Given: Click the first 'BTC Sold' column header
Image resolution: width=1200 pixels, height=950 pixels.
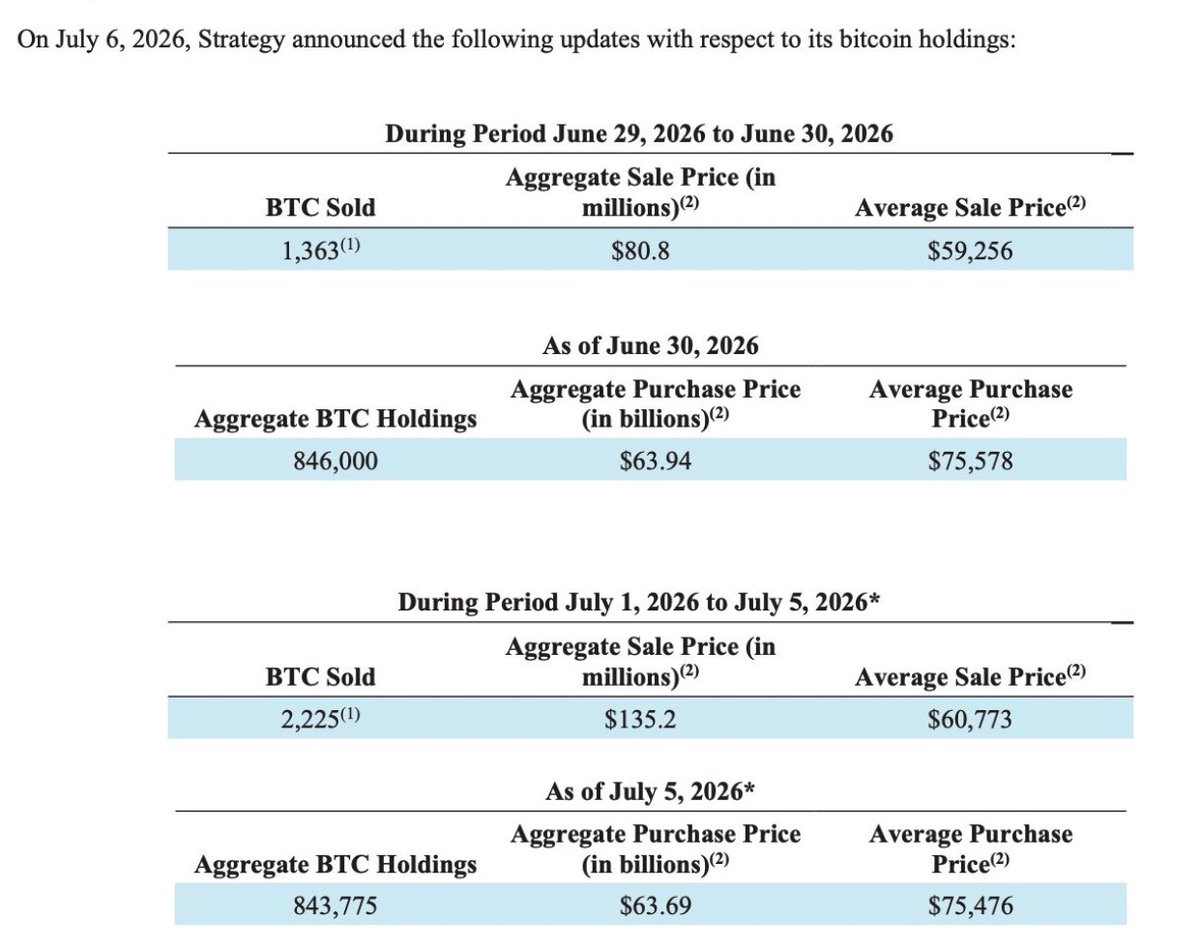Looking at the screenshot, I should 320,207.
